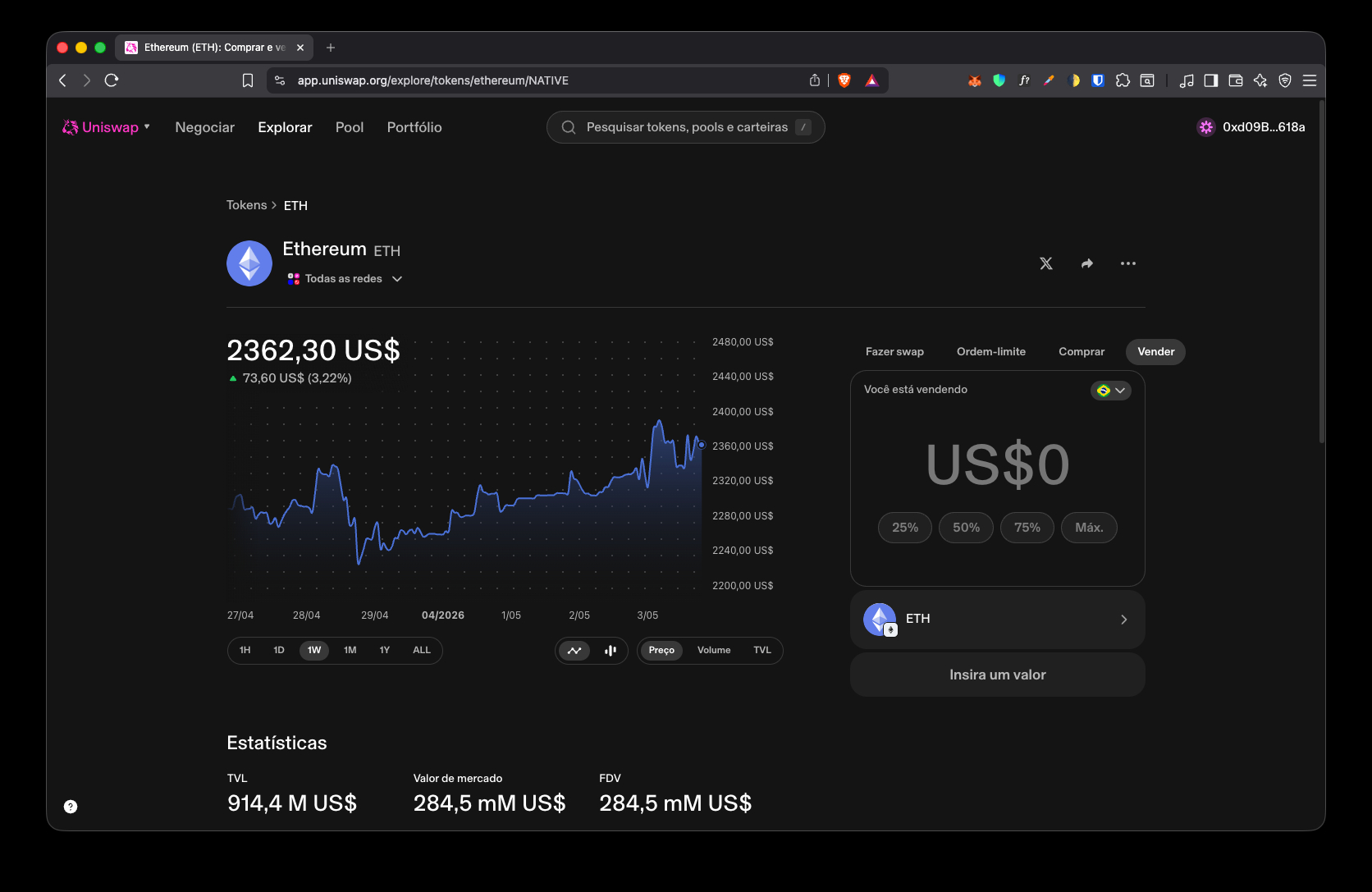
Task: Switch to the Ordem-limite tab
Action: 991,352
